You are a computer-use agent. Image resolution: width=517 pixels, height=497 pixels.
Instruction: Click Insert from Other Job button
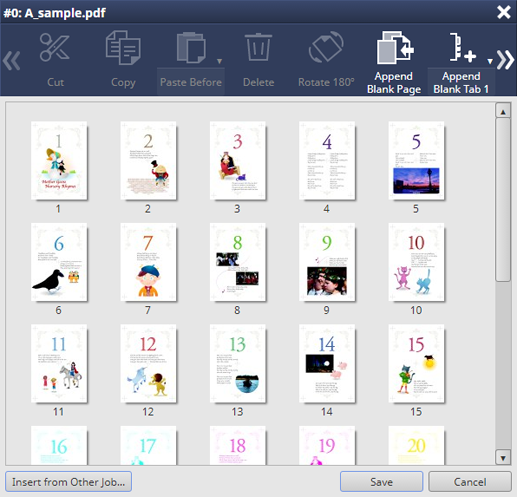[x=69, y=482]
